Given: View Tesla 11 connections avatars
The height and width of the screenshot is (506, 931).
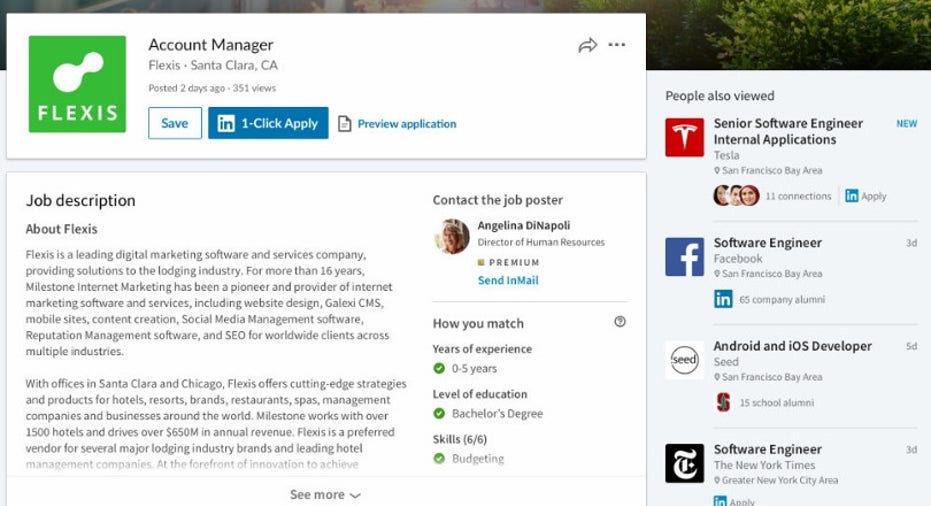Looking at the screenshot, I should [x=736, y=195].
